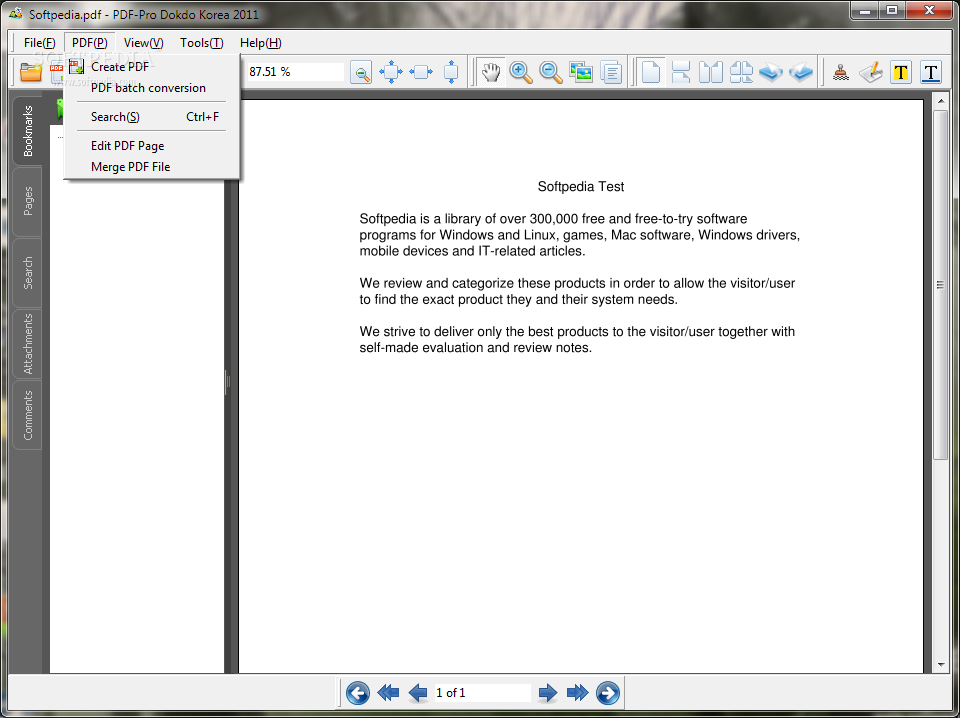Viewport: 960px width, 718px height.
Task: Choose PDF batch conversion menu entry
Action: click(151, 88)
